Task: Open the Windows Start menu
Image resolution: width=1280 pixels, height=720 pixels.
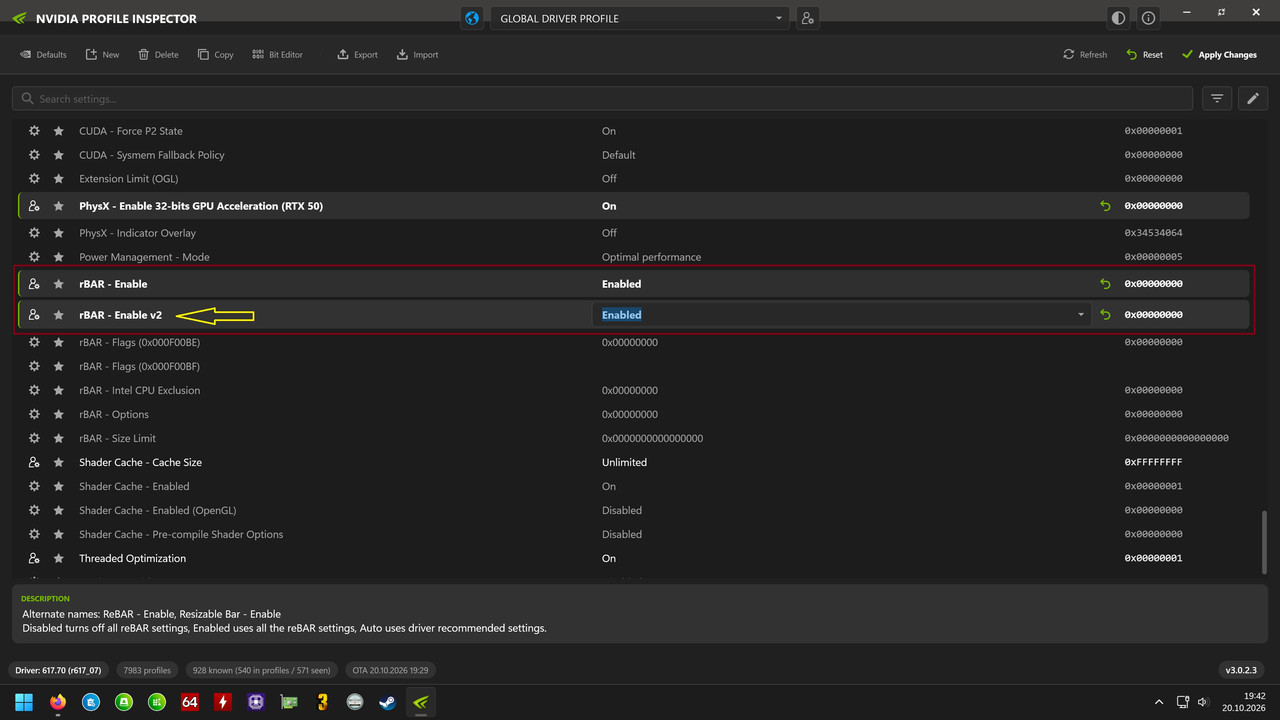Action: coord(24,702)
